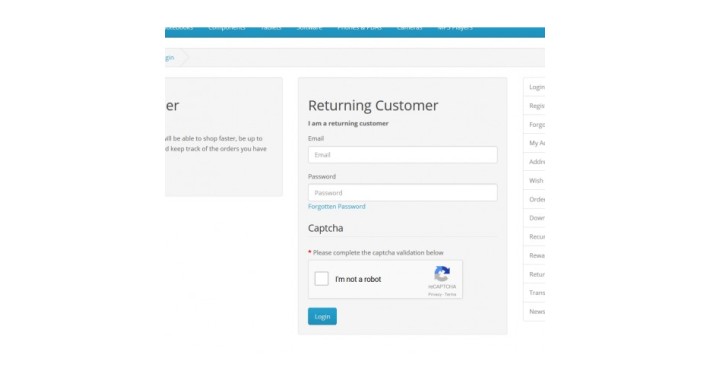Open MP3 Players in the navigation bar
The image size is (710, 380).
pyautogui.click(x=456, y=28)
